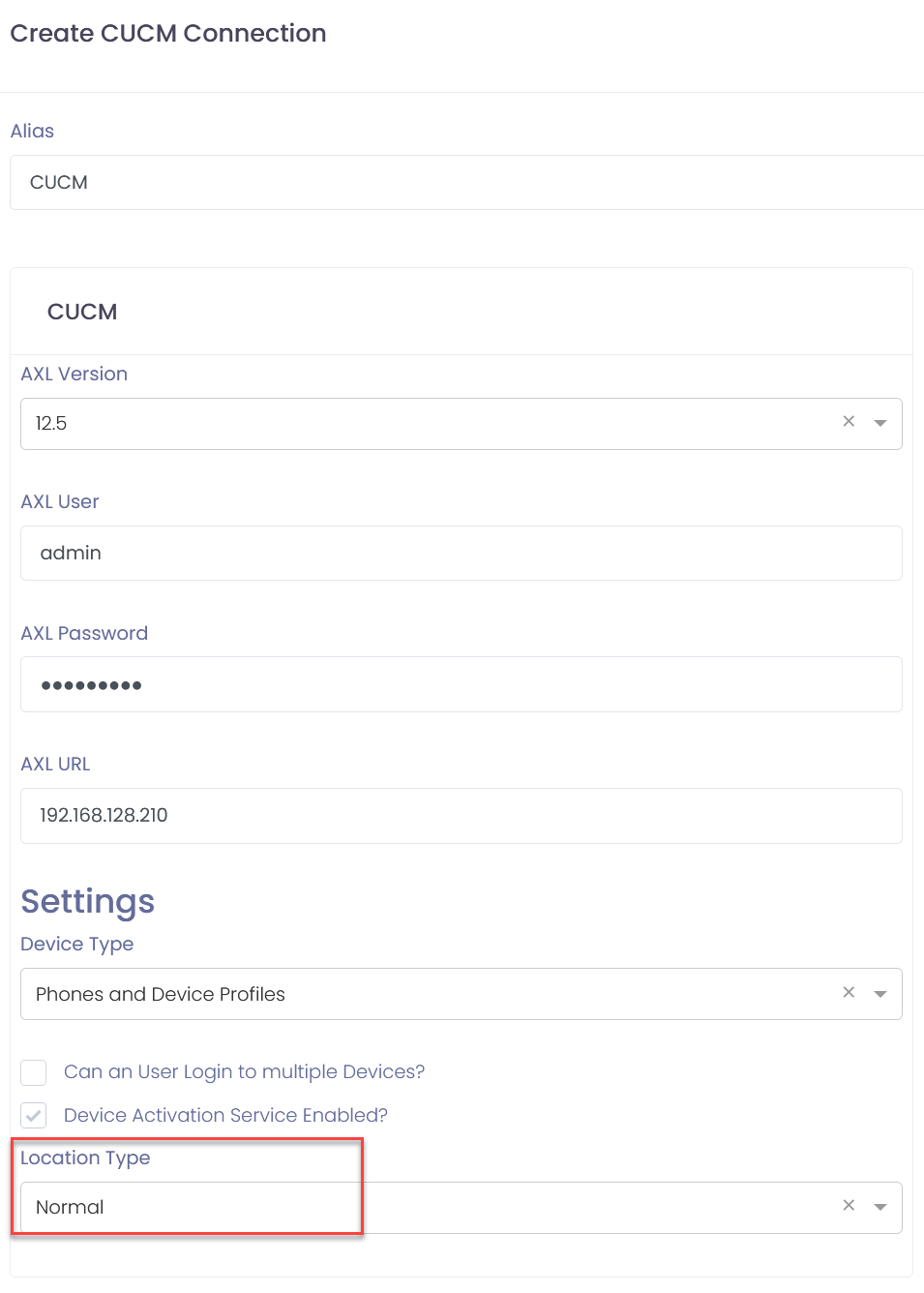This screenshot has height=1293, width=924.
Task: Click the Phones and Device Profiles value
Action: tap(161, 995)
